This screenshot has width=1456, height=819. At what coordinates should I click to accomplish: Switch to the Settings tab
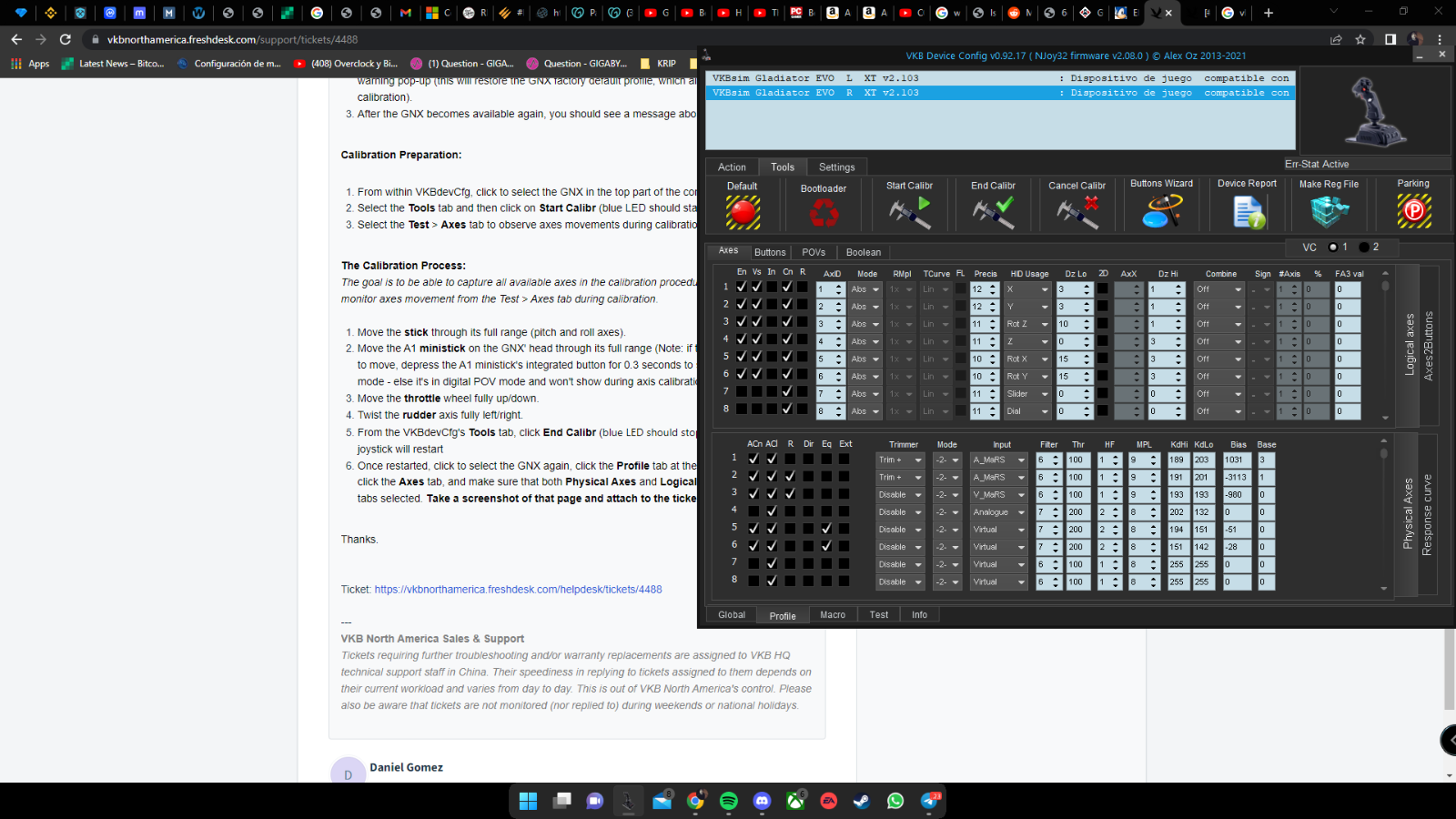tap(836, 167)
